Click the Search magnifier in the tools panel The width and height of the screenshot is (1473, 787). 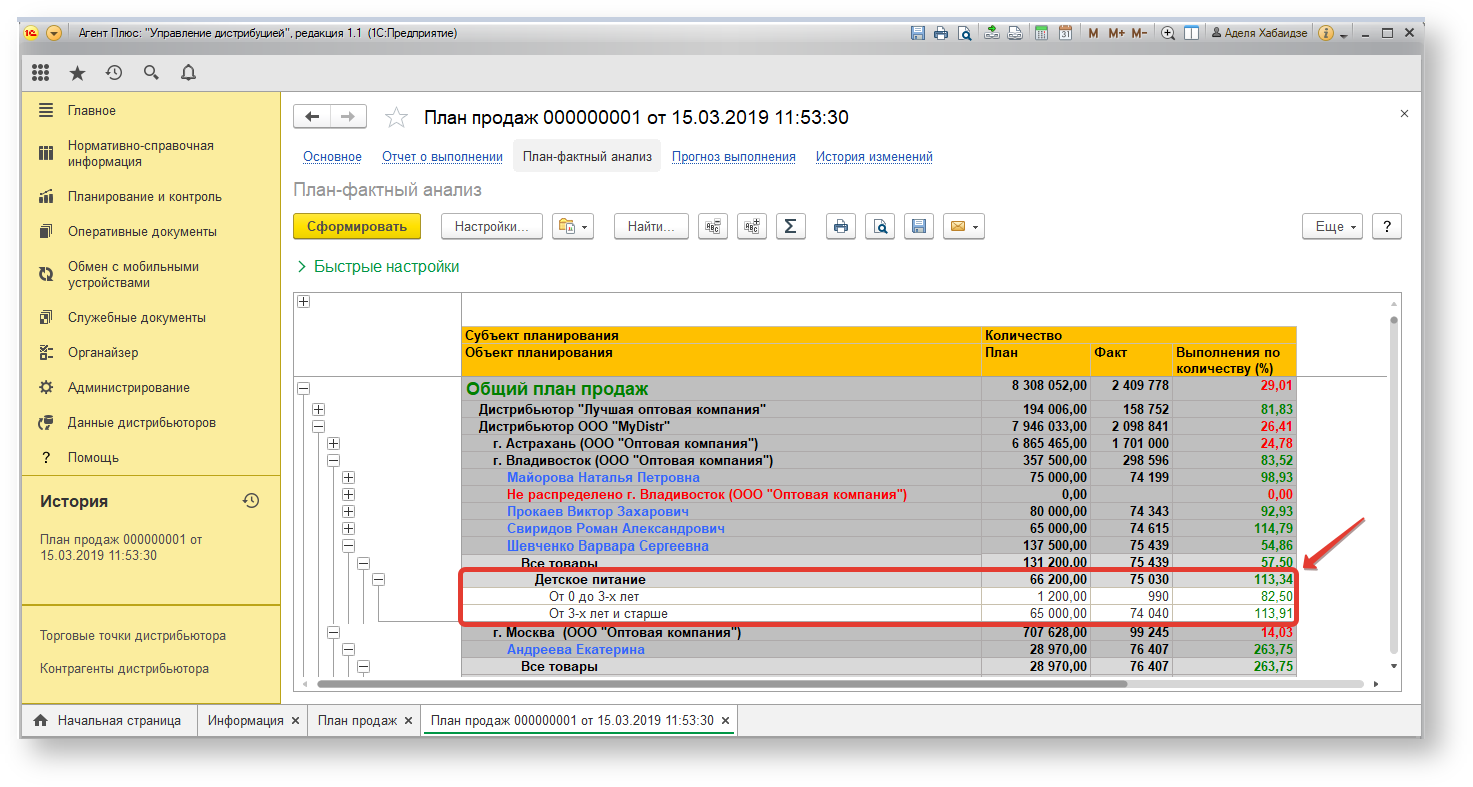tap(151, 72)
